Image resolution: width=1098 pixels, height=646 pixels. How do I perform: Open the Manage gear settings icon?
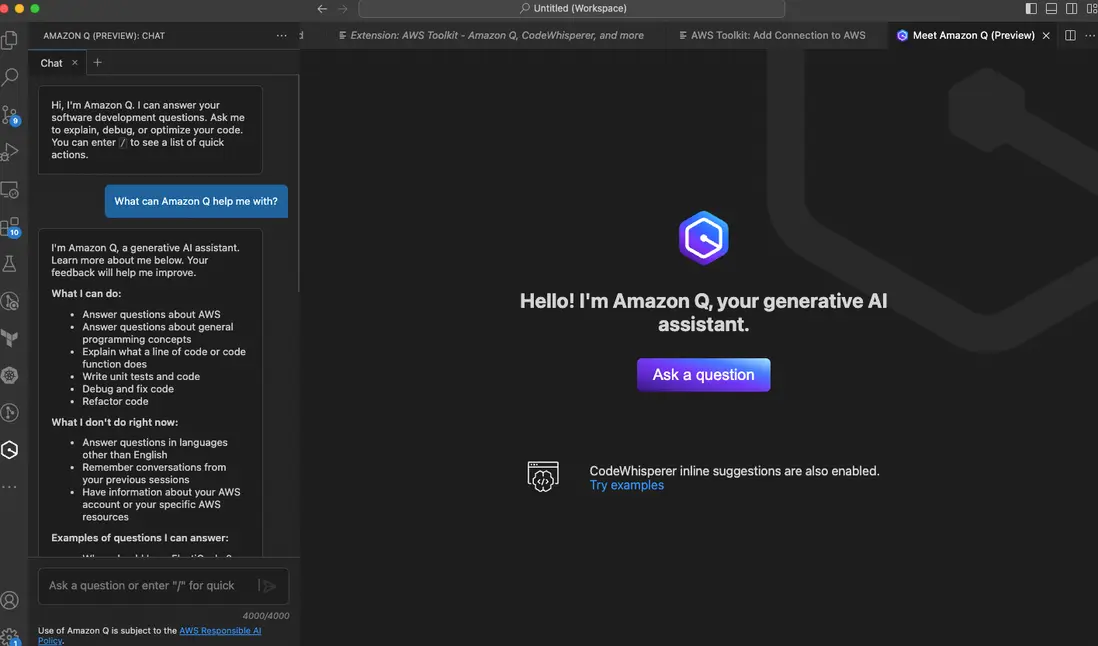(x=10, y=636)
